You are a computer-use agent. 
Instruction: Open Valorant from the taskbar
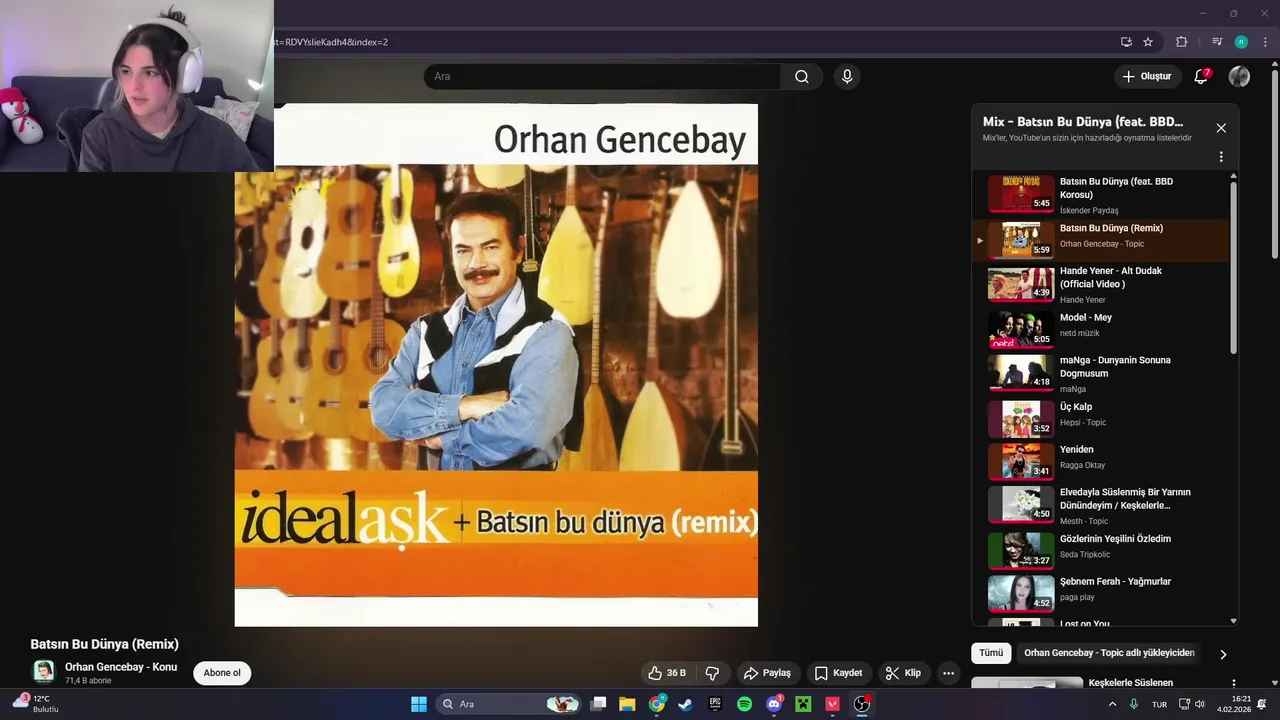pyautogui.click(x=832, y=704)
